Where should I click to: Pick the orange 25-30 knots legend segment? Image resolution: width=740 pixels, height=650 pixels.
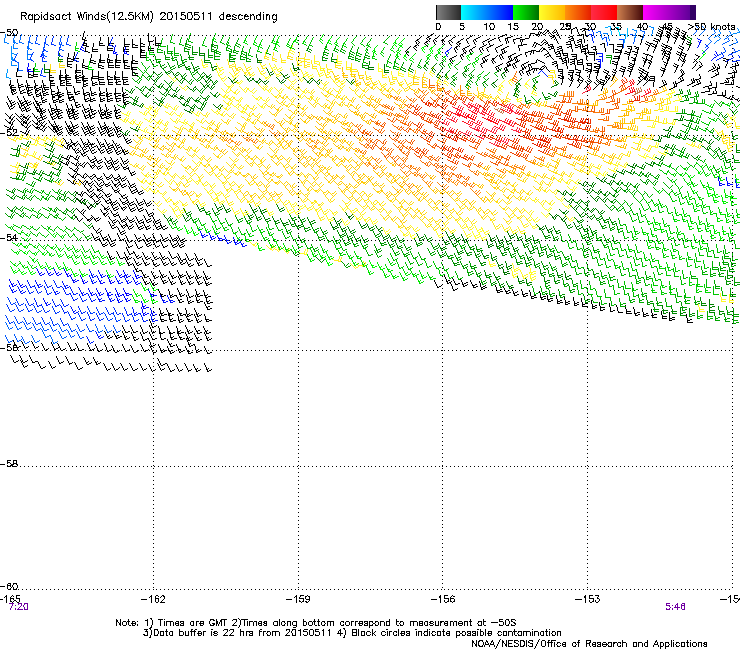pos(578,12)
